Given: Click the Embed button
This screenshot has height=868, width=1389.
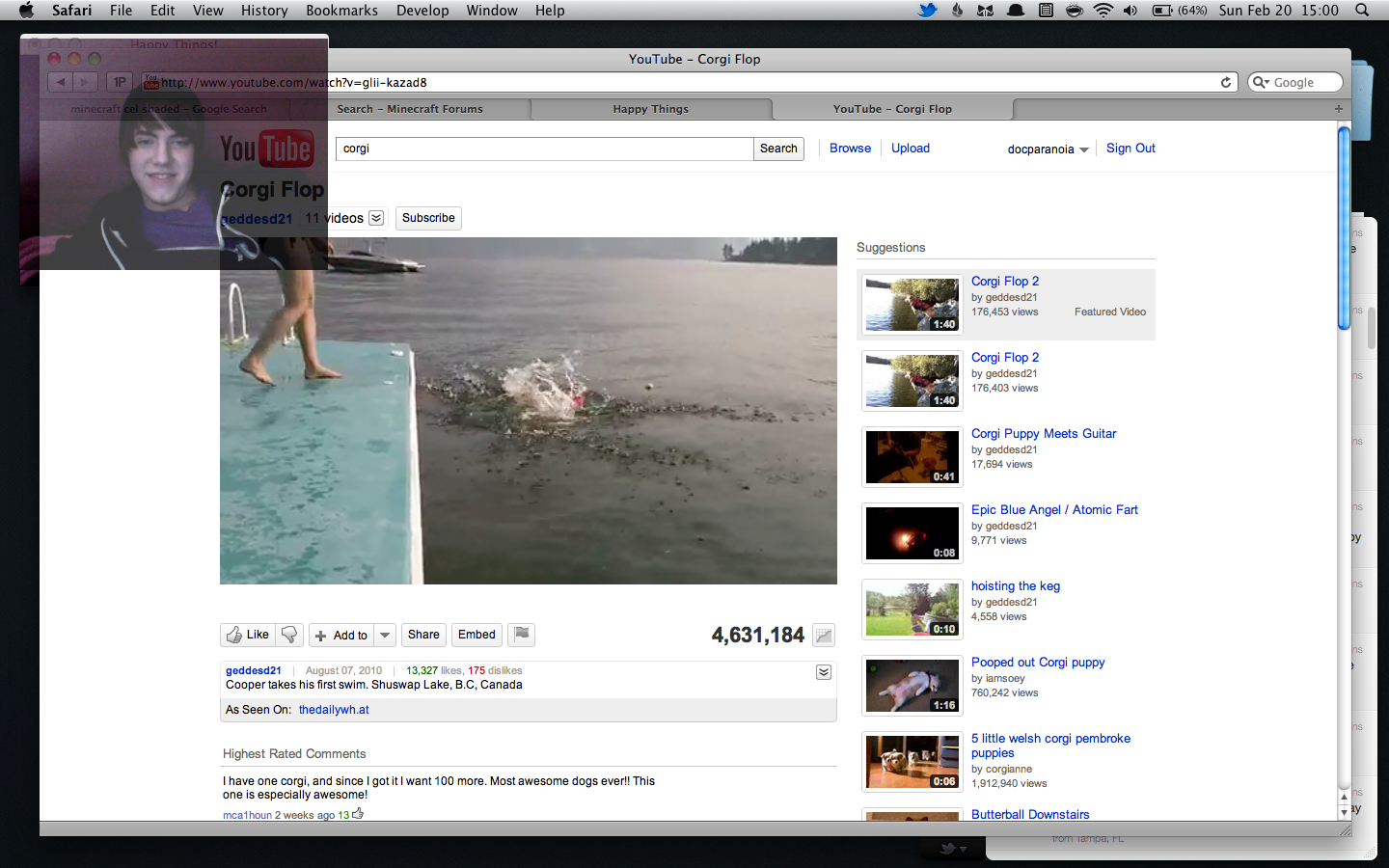Looking at the screenshot, I should tap(477, 635).
